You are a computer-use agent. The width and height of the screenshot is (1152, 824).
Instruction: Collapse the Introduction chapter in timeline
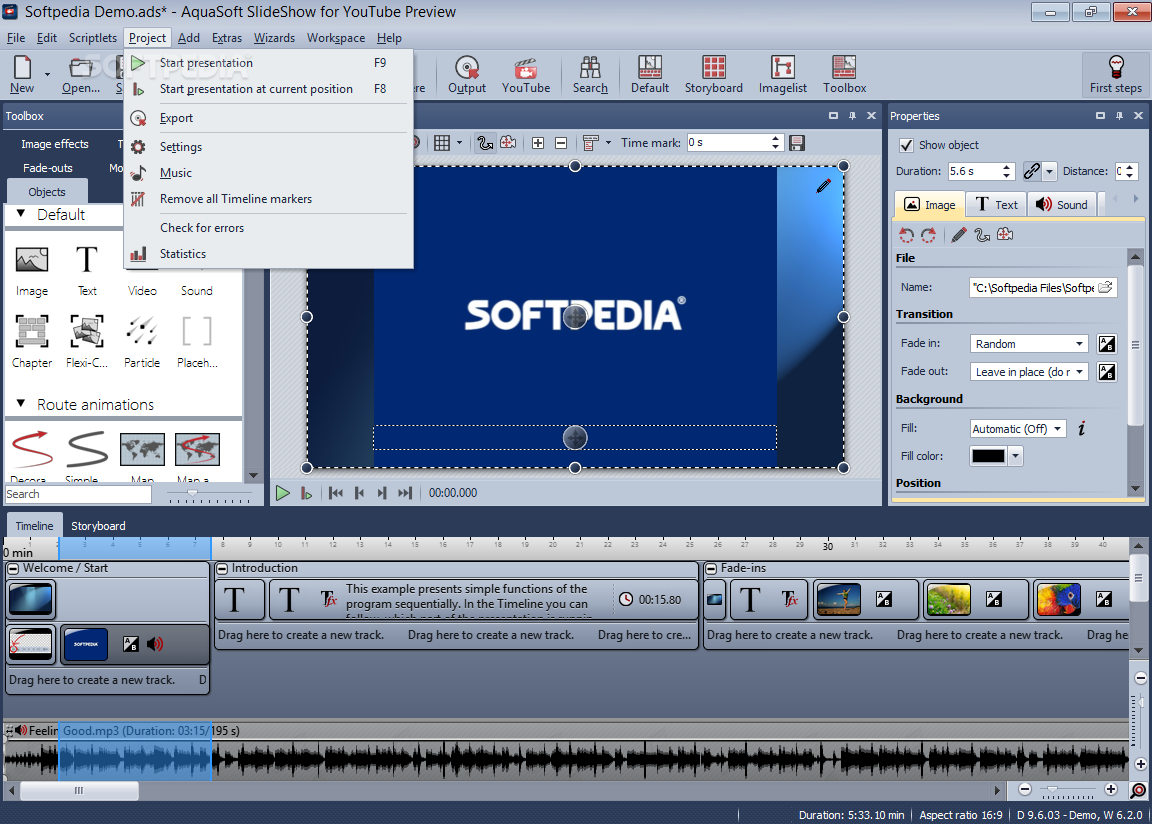click(222, 568)
